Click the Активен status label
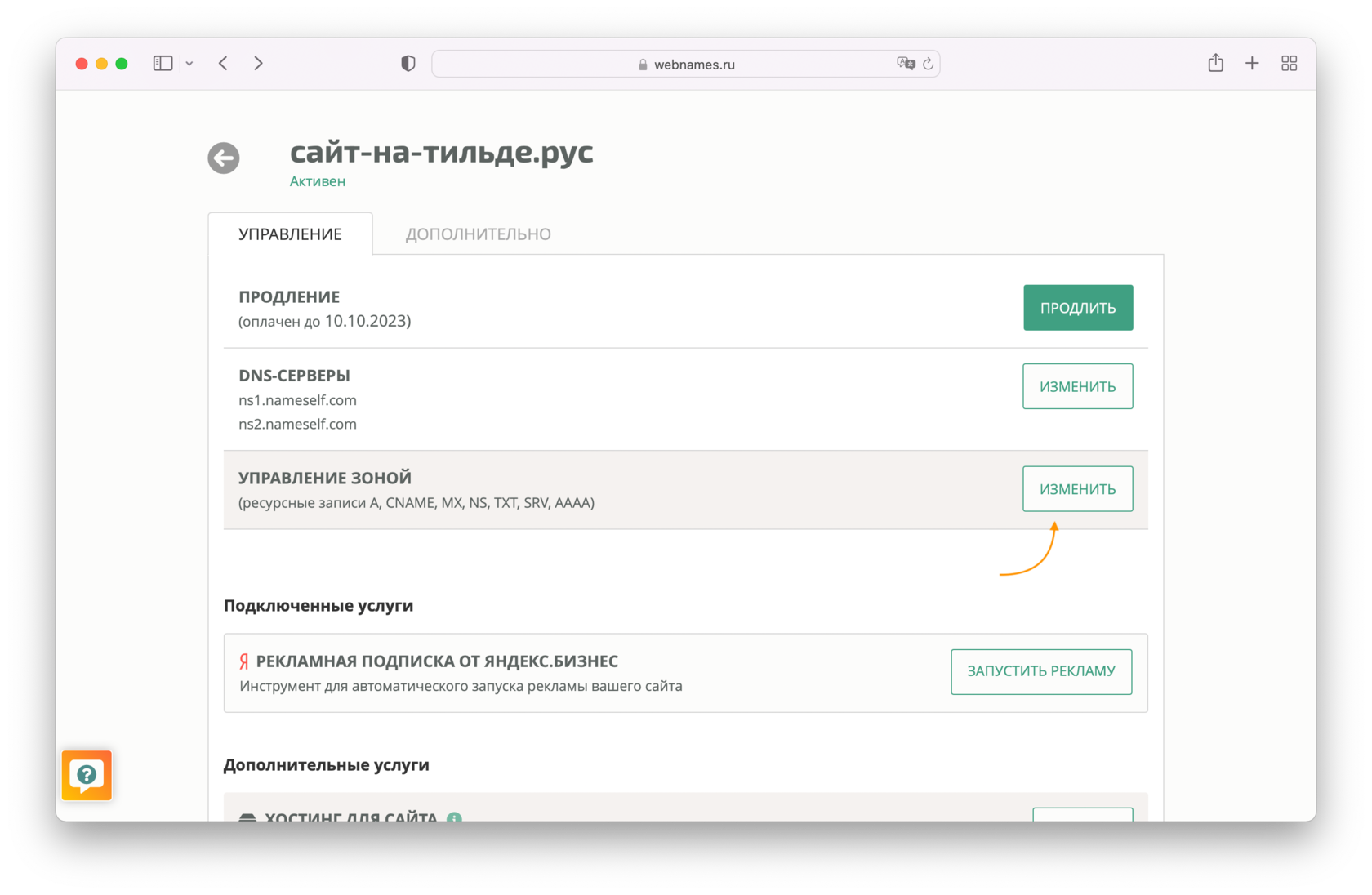This screenshot has height=895, width=1372. [x=318, y=181]
